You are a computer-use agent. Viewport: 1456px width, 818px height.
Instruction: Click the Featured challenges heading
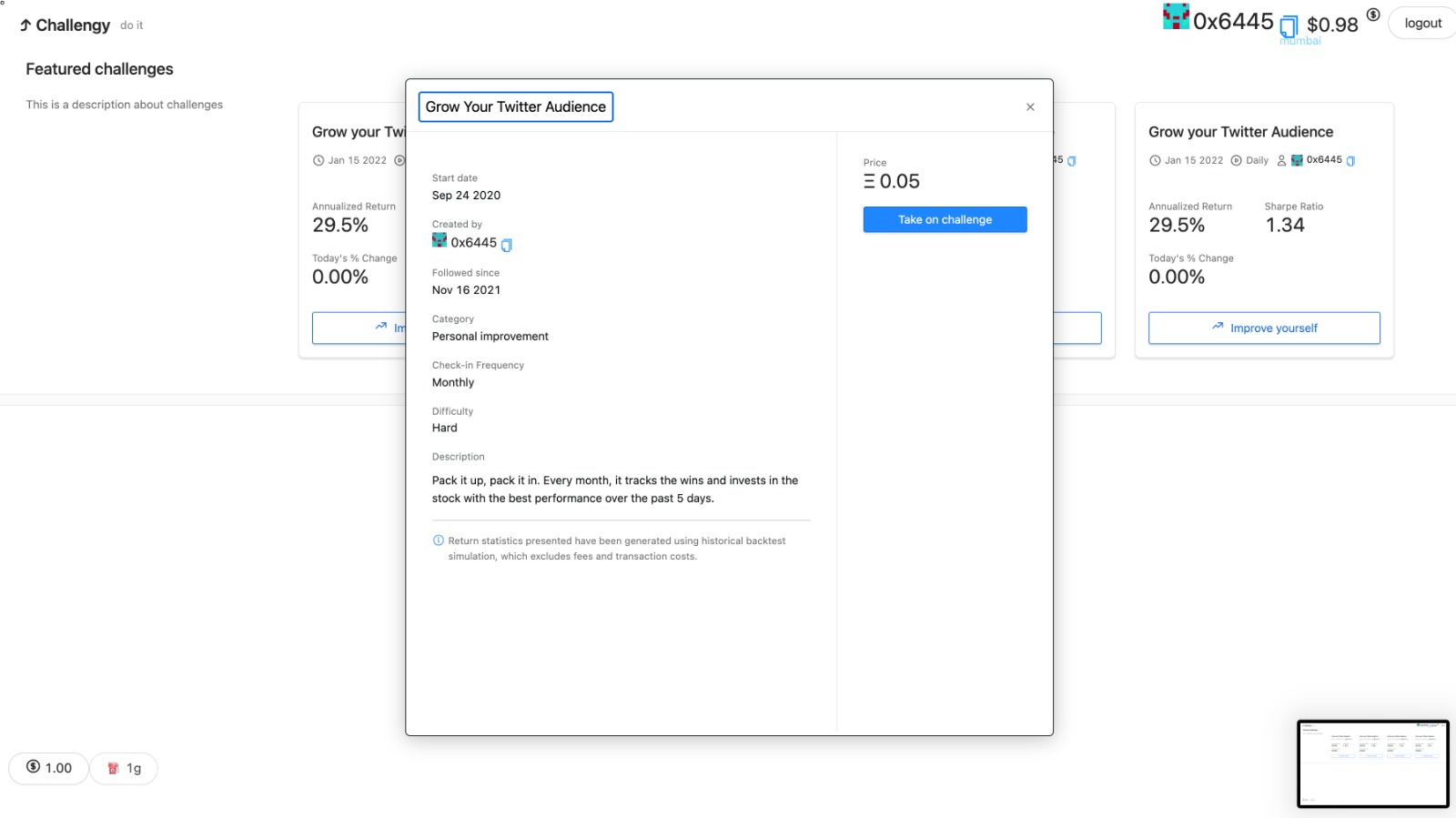[99, 69]
